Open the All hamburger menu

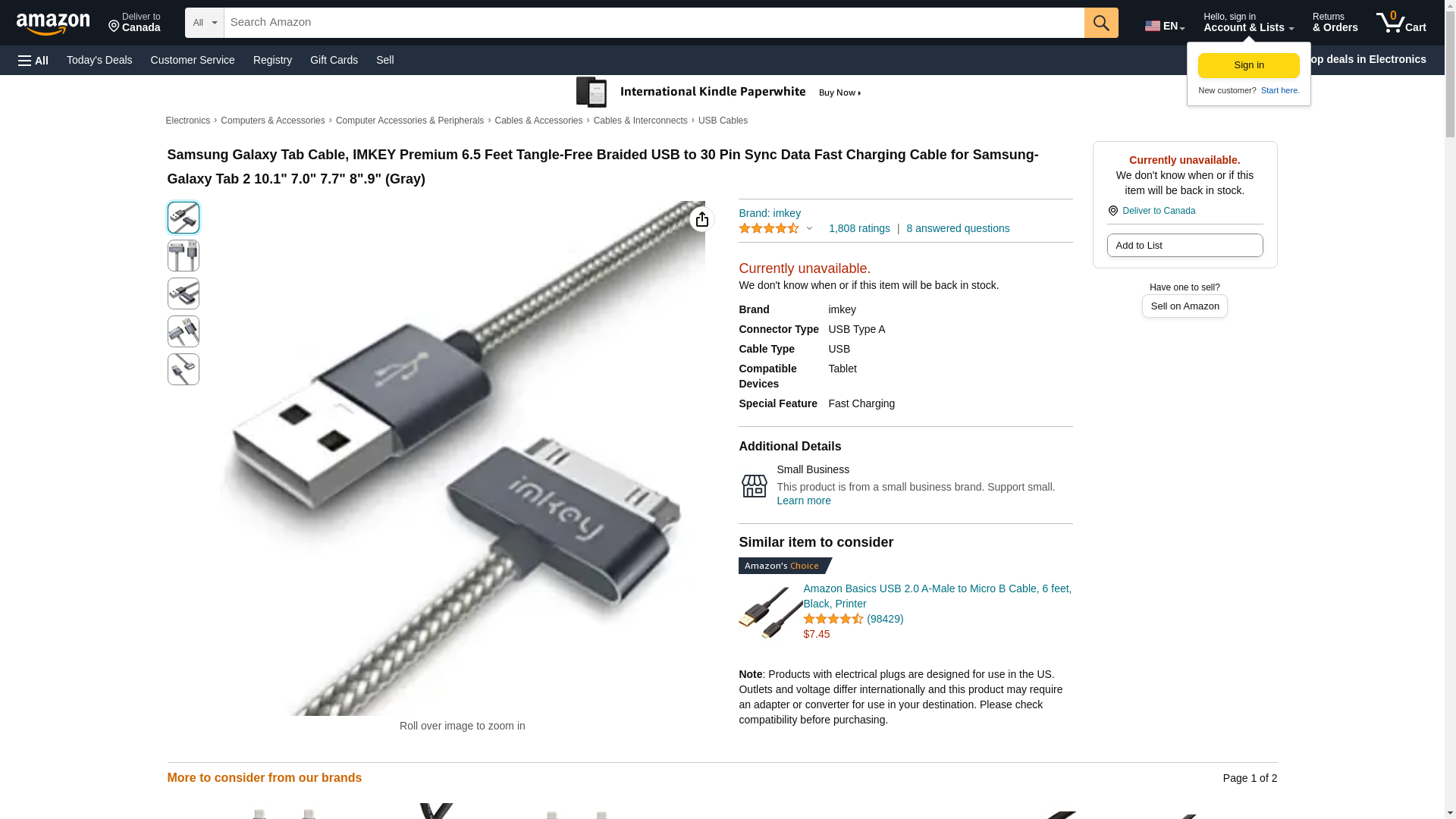tap(33, 60)
